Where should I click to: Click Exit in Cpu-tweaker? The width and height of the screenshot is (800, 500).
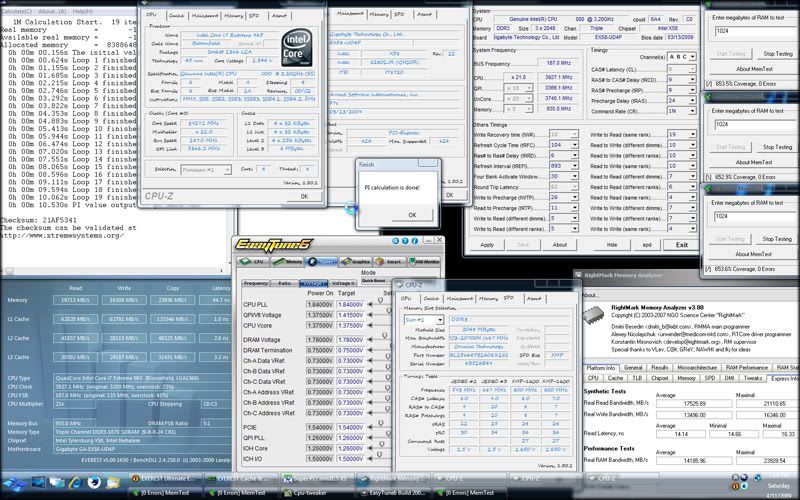(x=682, y=245)
